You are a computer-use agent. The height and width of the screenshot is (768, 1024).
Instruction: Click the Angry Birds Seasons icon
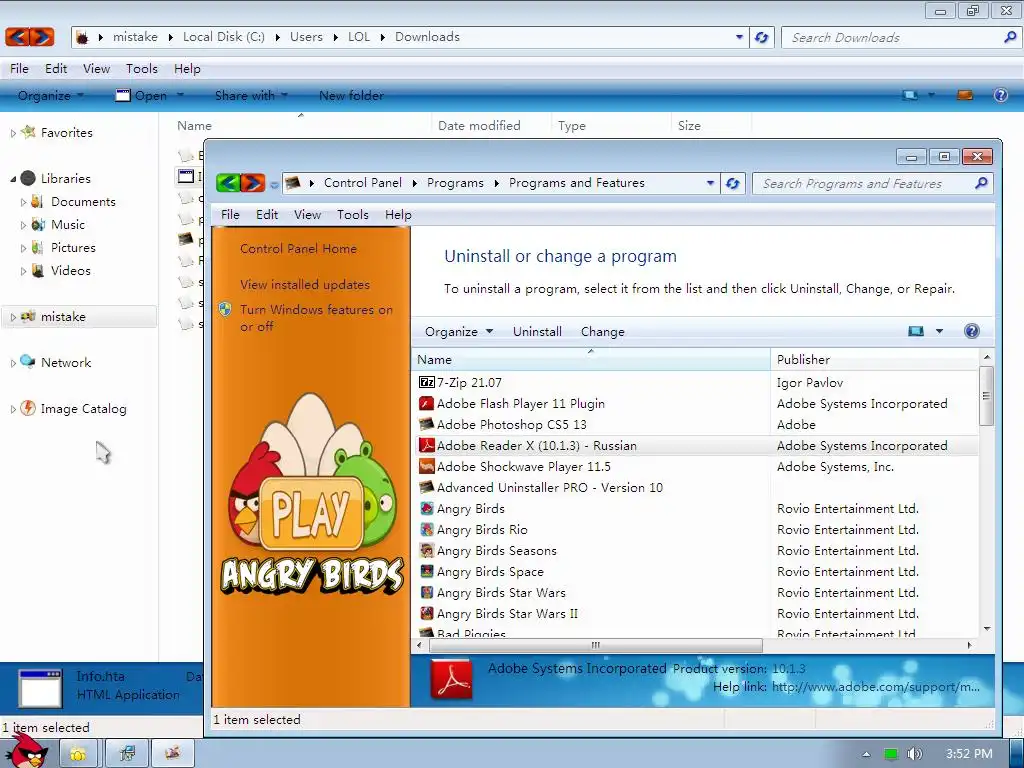[426, 551]
